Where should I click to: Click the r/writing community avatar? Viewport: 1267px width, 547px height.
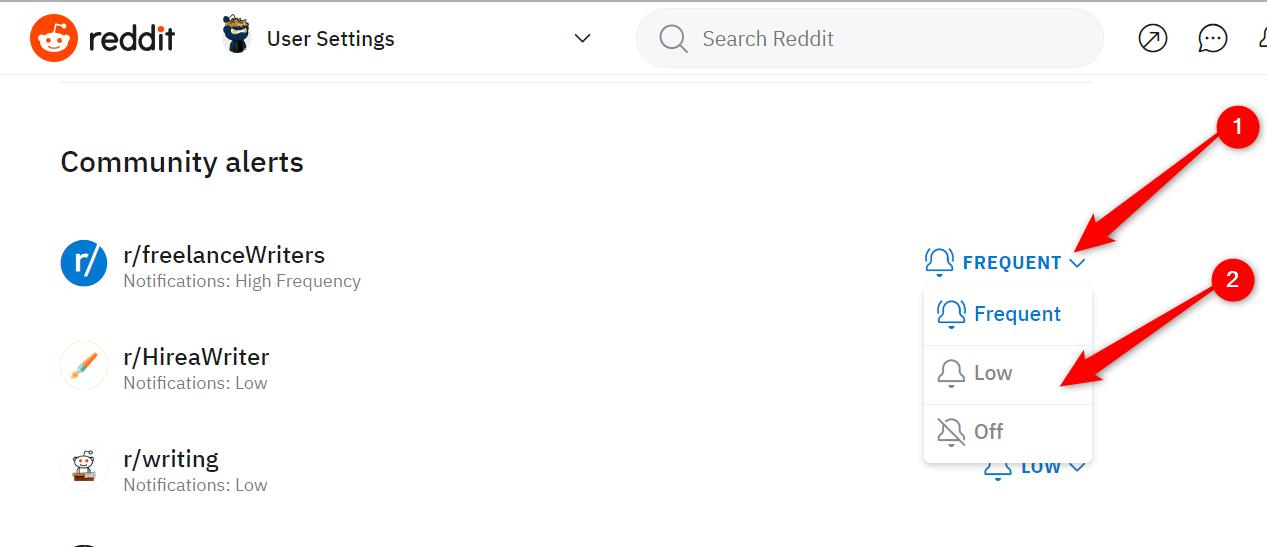(84, 467)
